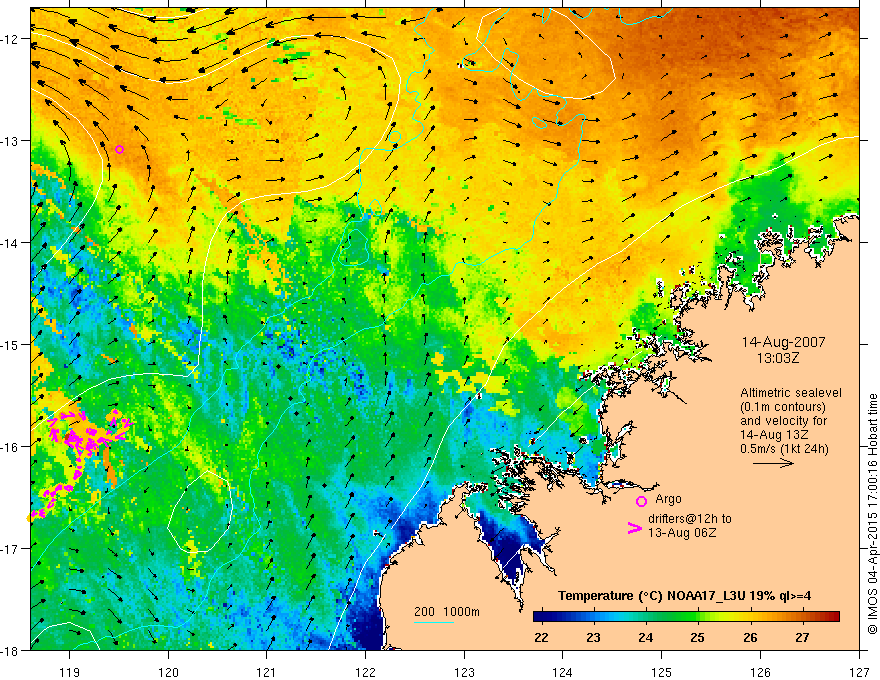Click the closed white sea-level contour near 120.3E 16.7S
The image size is (880, 680).
(x=200, y=512)
